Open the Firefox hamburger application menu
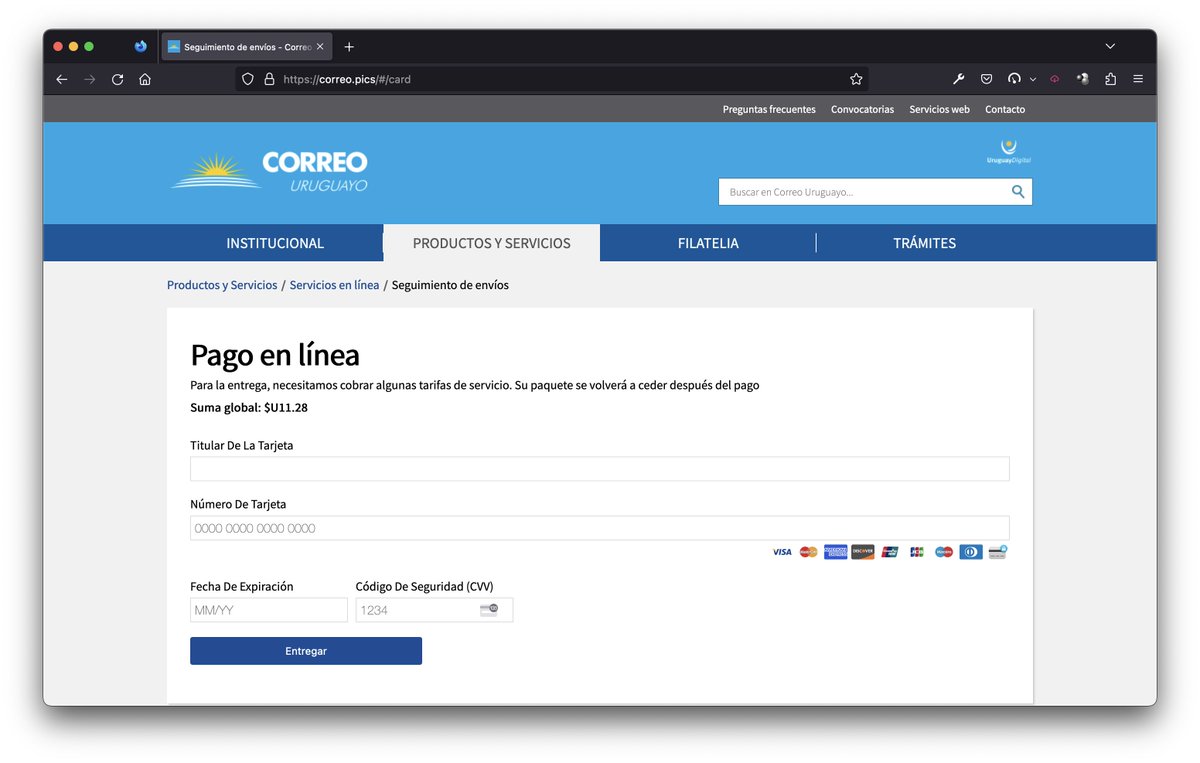The width and height of the screenshot is (1200, 763). [x=1138, y=79]
